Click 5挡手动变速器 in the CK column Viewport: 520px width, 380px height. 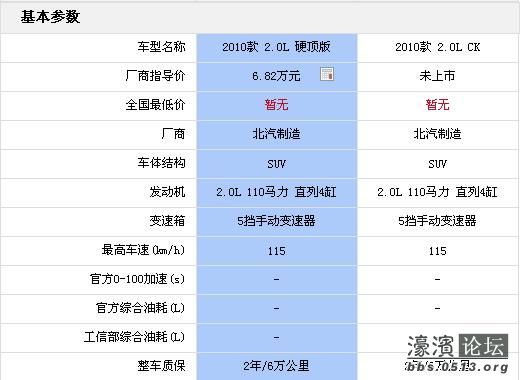(x=437, y=221)
